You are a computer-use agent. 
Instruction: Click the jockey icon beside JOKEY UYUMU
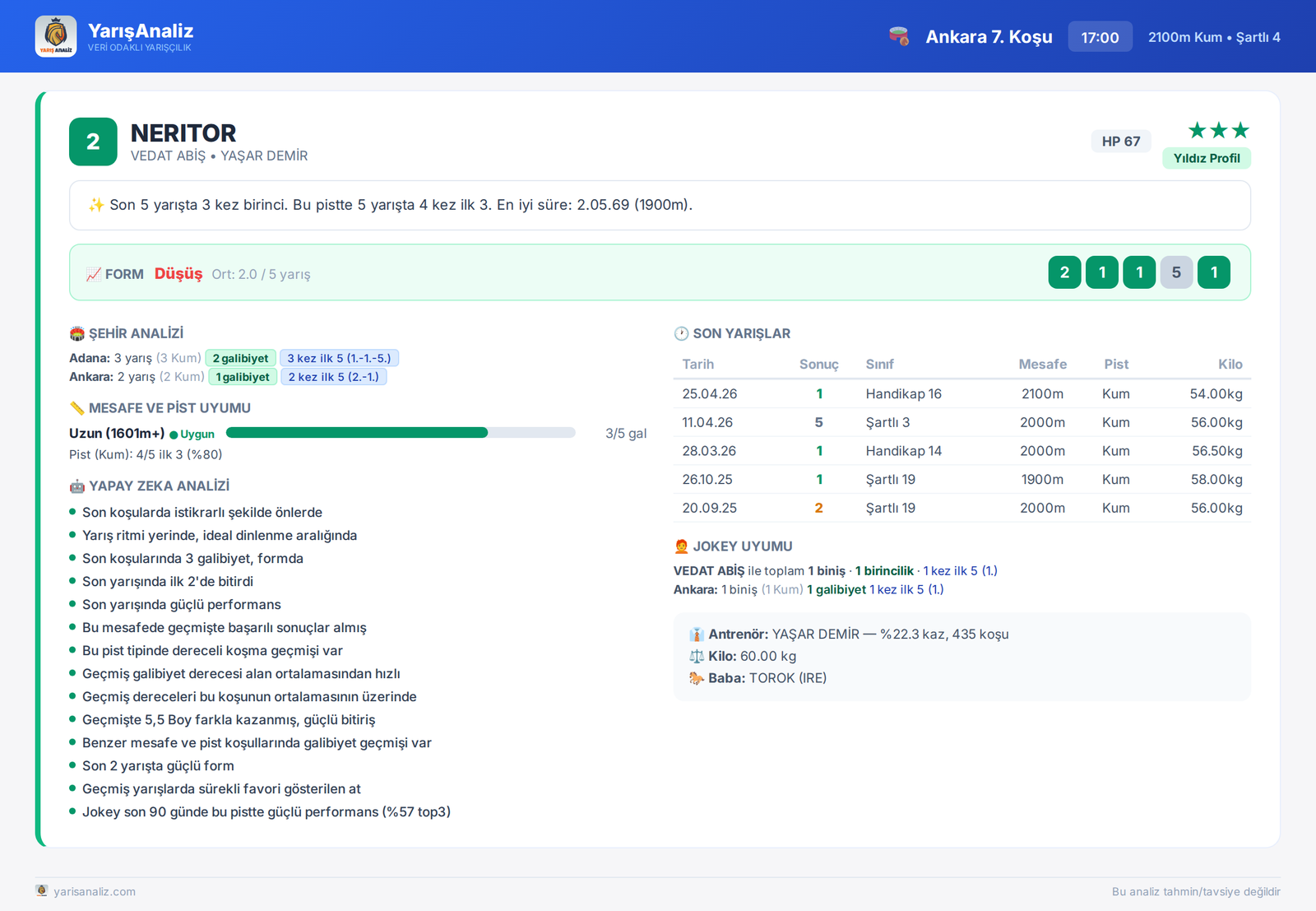coord(681,546)
